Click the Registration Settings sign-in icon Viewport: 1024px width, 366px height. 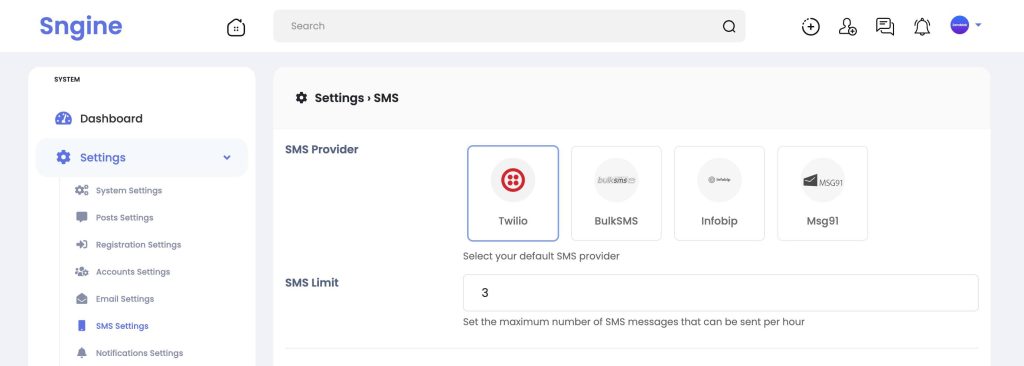[x=82, y=244]
